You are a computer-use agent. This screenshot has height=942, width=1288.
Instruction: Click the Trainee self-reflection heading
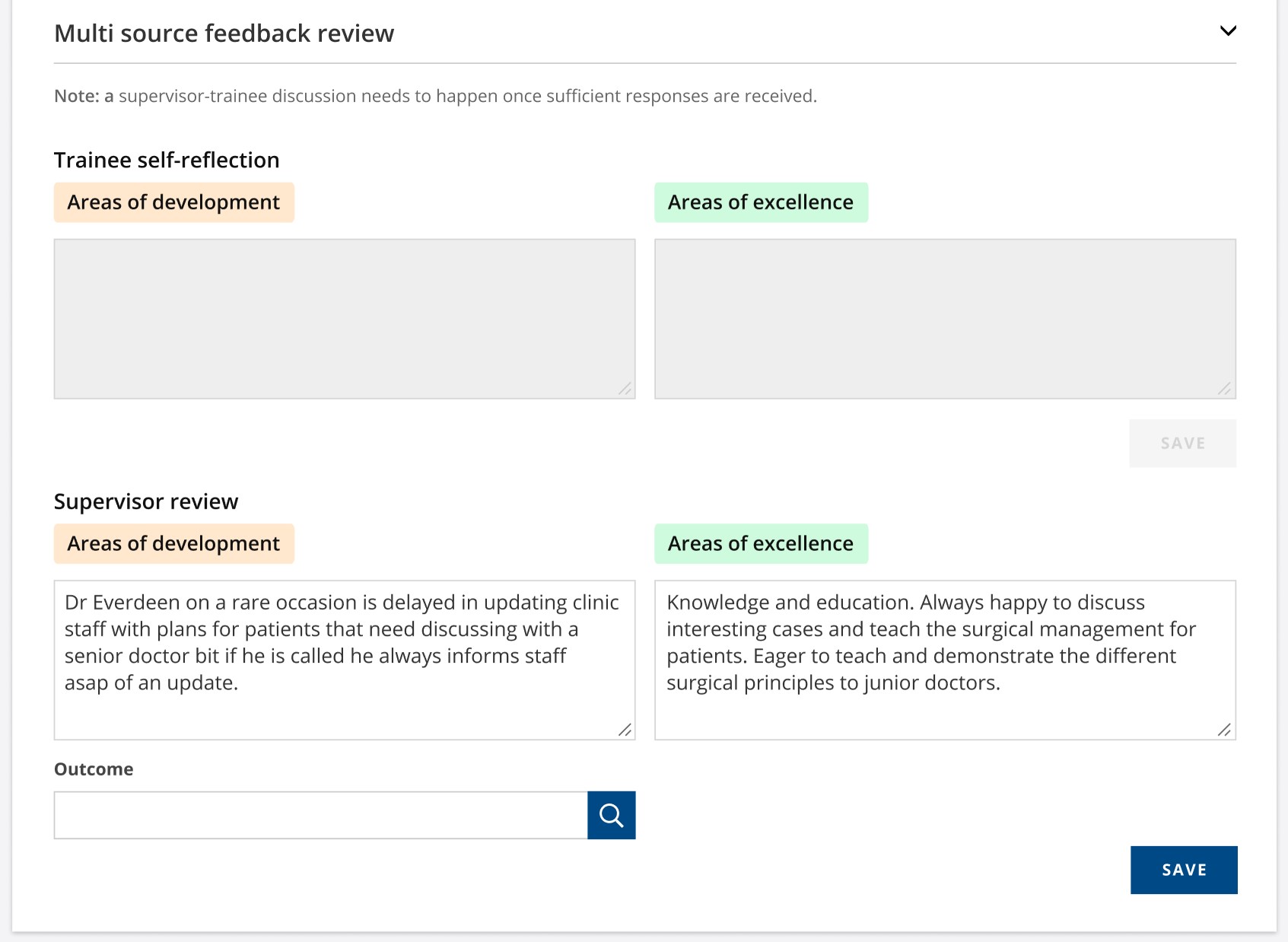click(x=167, y=160)
